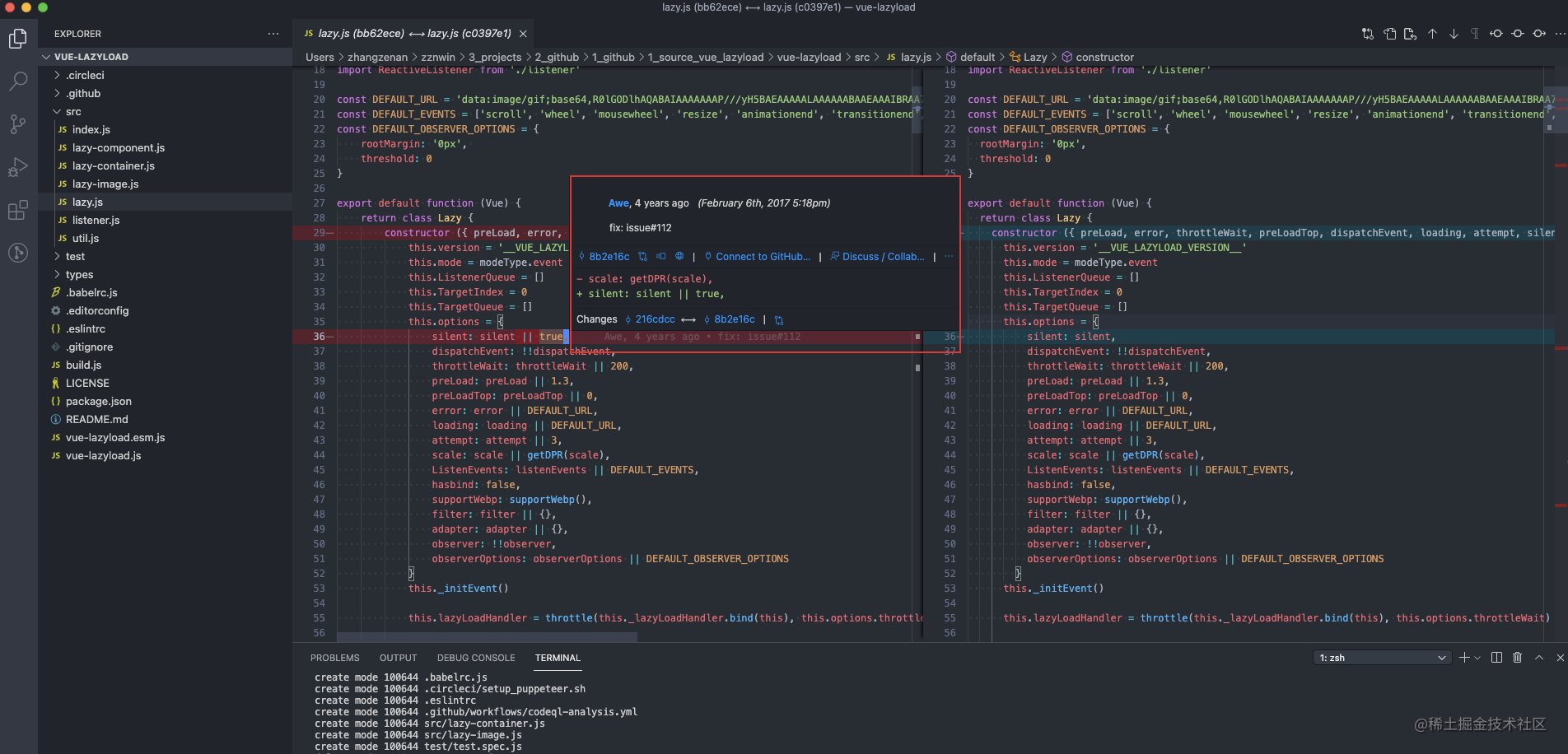Switch to the OUTPUT tab
The image size is (1568, 754).
pyautogui.click(x=398, y=658)
